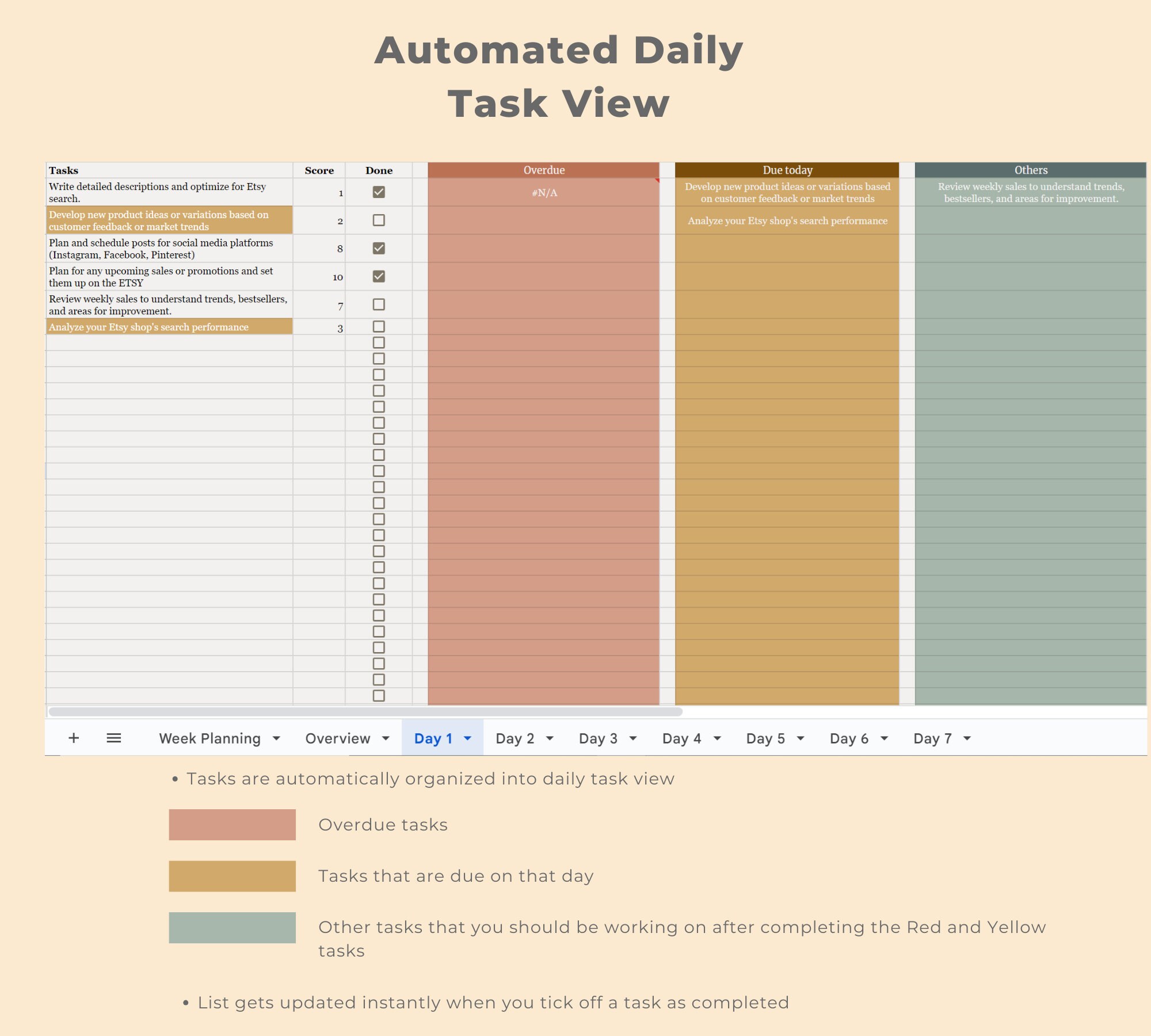The width and height of the screenshot is (1151, 1036).
Task: Uncheck Done for Write detailed descriptions task
Action: [x=378, y=193]
